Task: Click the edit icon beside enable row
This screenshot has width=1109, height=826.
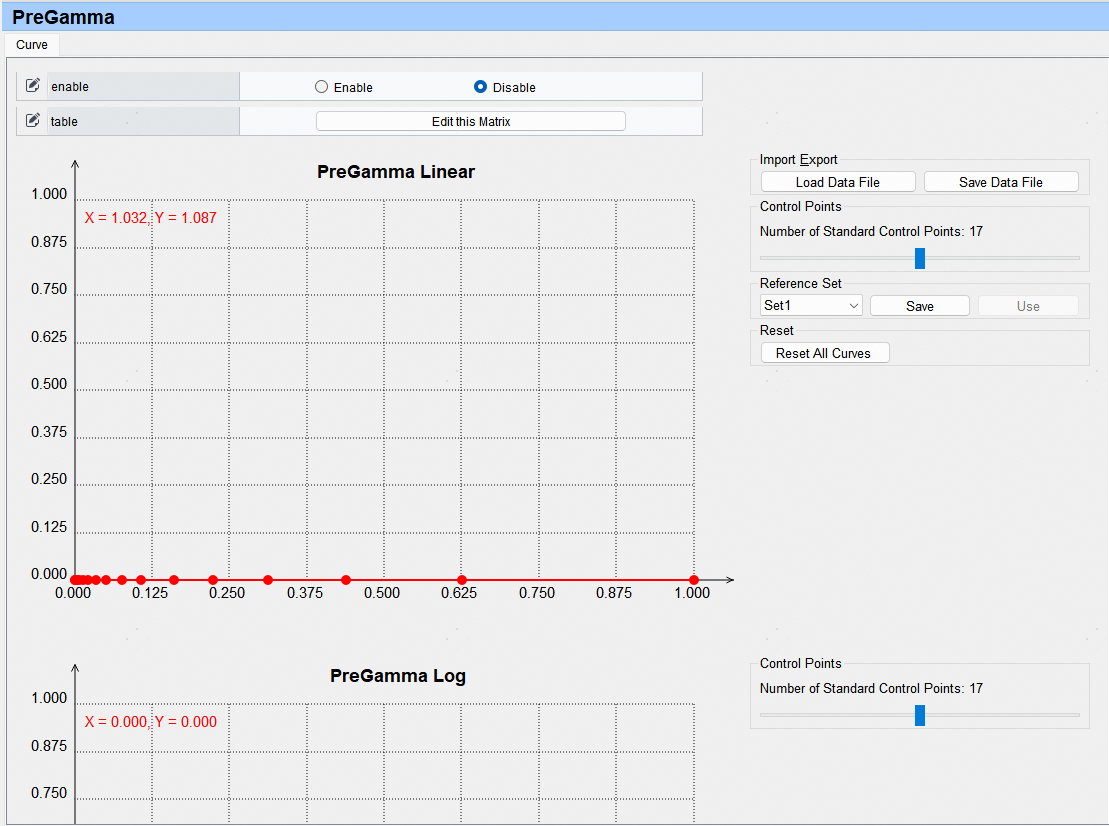Action: tap(32, 86)
